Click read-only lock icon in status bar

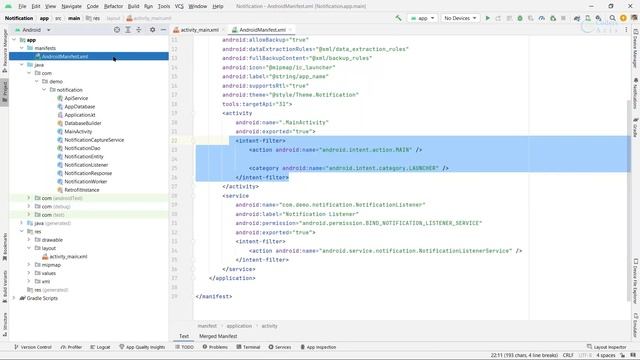(x=622, y=356)
